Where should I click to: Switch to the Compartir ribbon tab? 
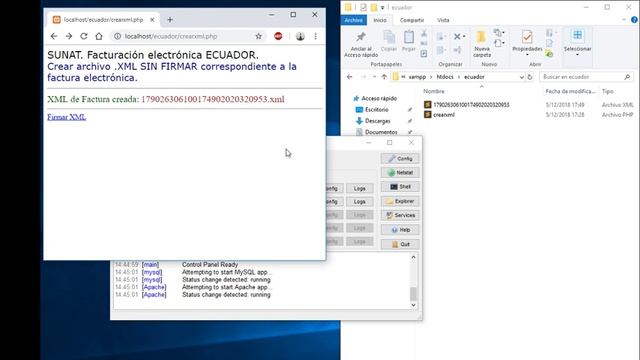click(x=412, y=20)
